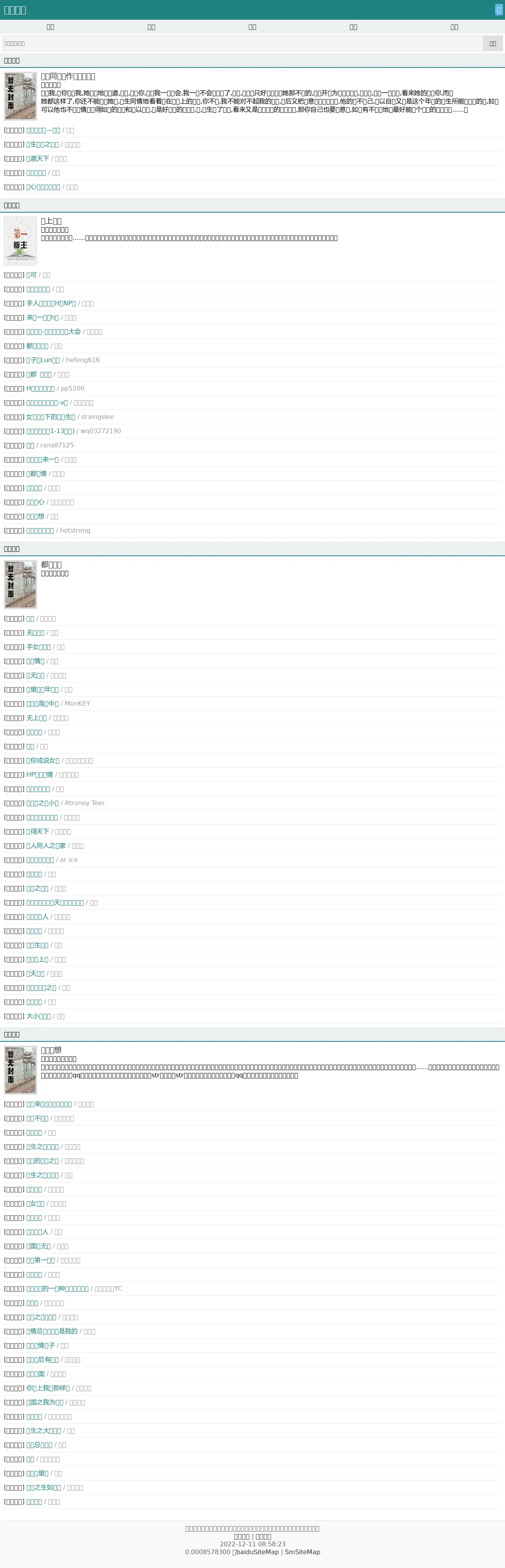Open the novel link in the 'MonKEY' row
Image resolution: width=505 pixels, height=1568 pixels.
click(x=43, y=704)
